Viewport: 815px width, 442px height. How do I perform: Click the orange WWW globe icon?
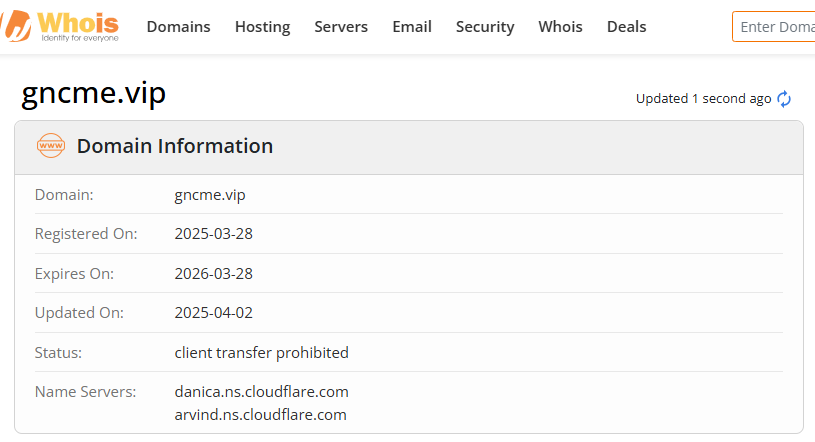tap(50, 146)
